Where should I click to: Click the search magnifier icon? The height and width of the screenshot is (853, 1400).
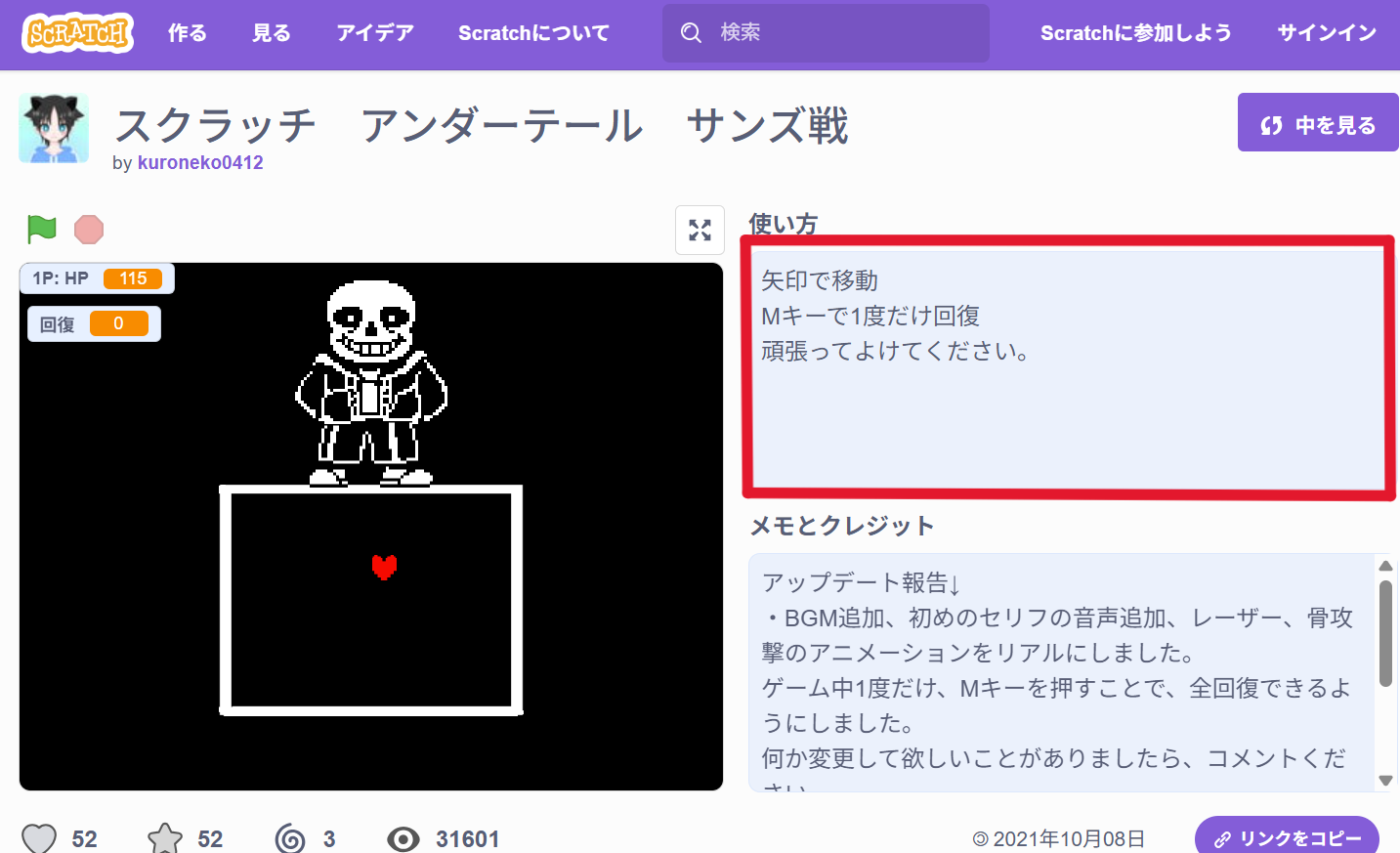(x=691, y=33)
